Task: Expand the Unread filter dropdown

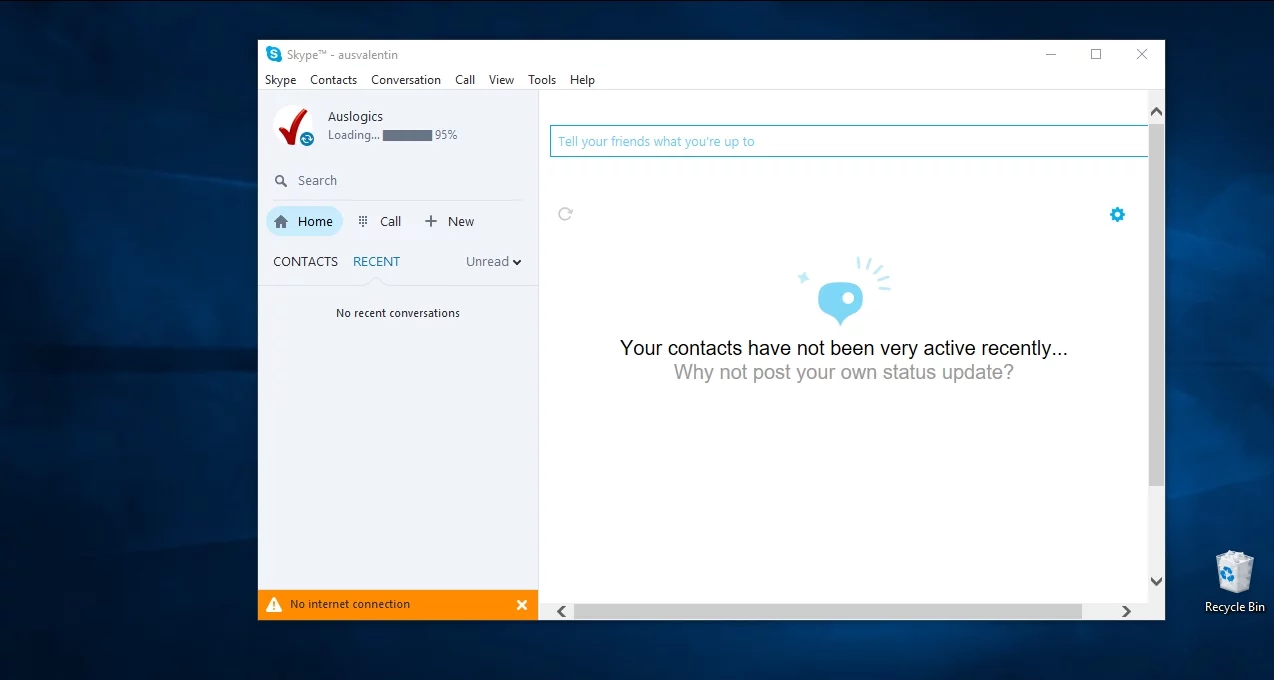Action: tap(494, 262)
